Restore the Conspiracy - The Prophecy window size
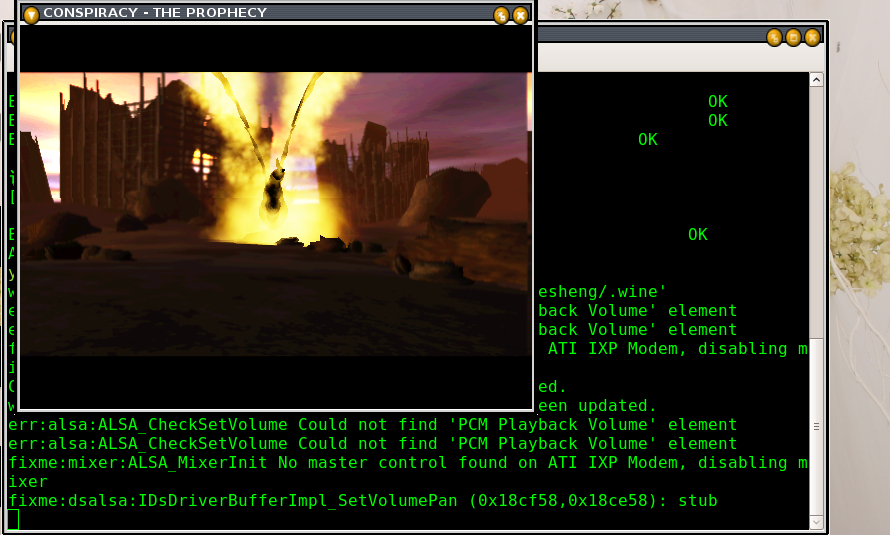890x535 pixels. [501, 15]
